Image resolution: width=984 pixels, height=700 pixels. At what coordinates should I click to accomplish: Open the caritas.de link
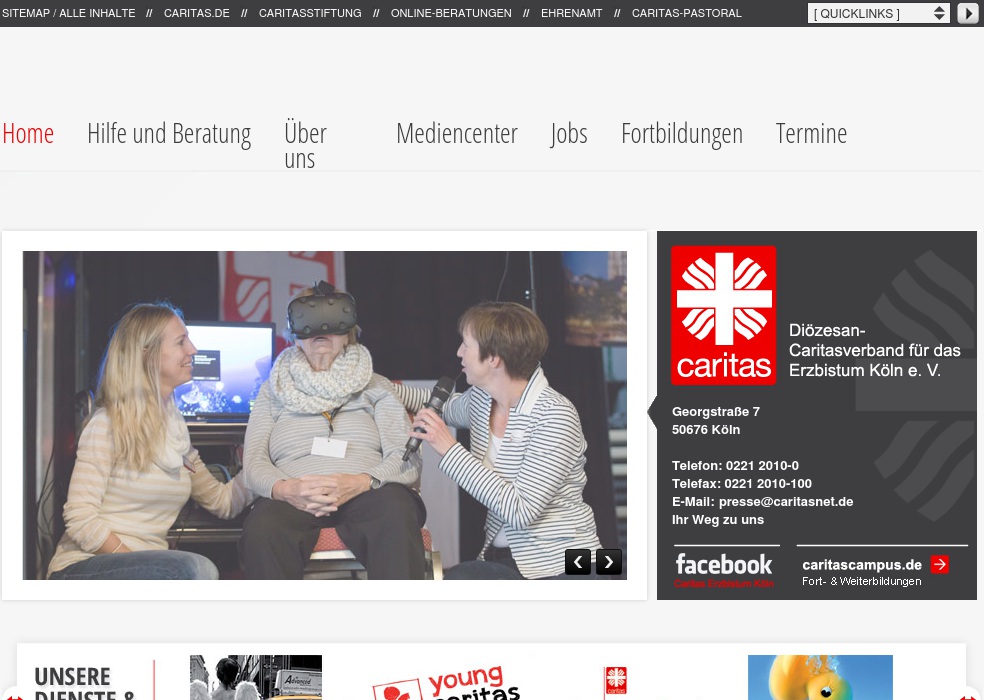pyautogui.click(x=196, y=13)
